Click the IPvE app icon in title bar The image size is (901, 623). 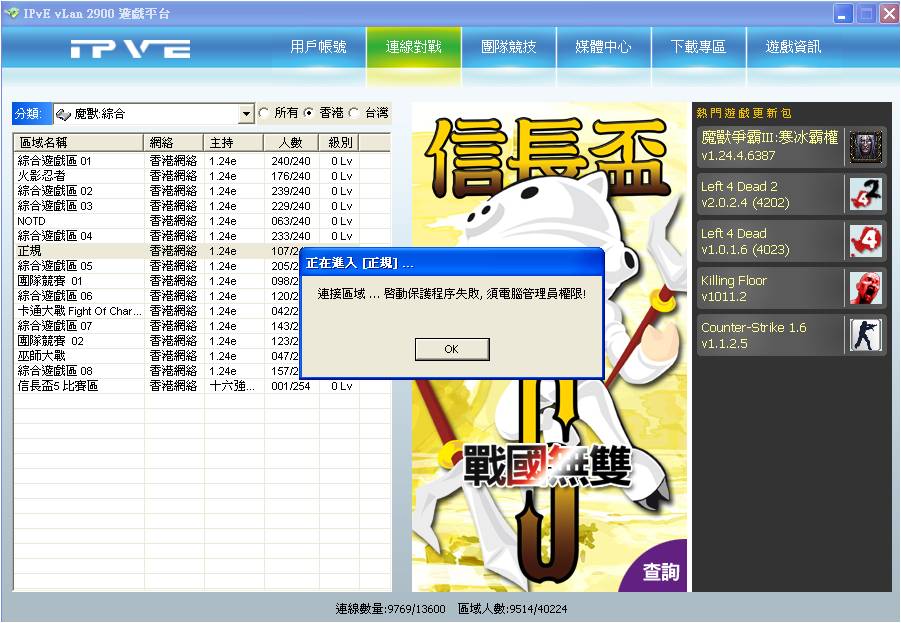point(11,13)
